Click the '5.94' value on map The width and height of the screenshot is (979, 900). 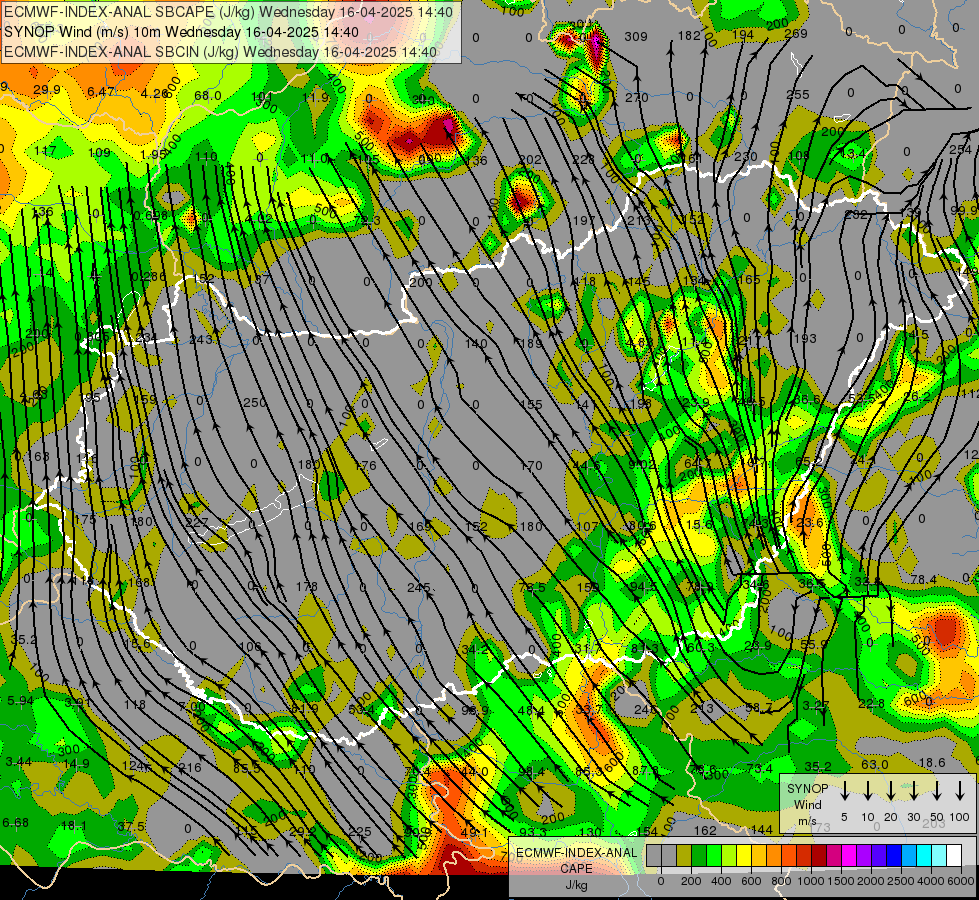[x=21, y=701]
